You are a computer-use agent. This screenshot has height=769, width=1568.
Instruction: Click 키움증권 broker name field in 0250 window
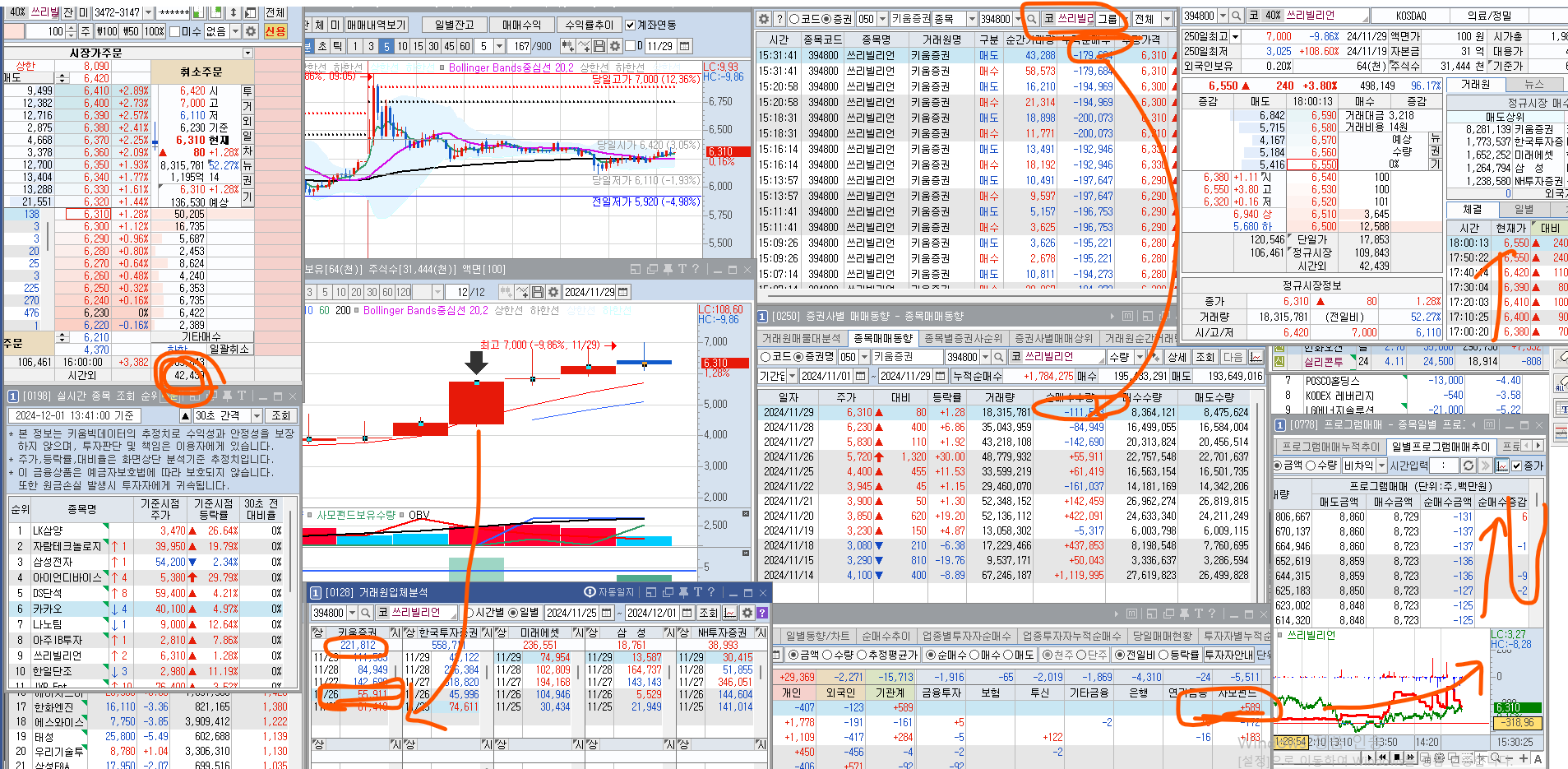click(907, 357)
